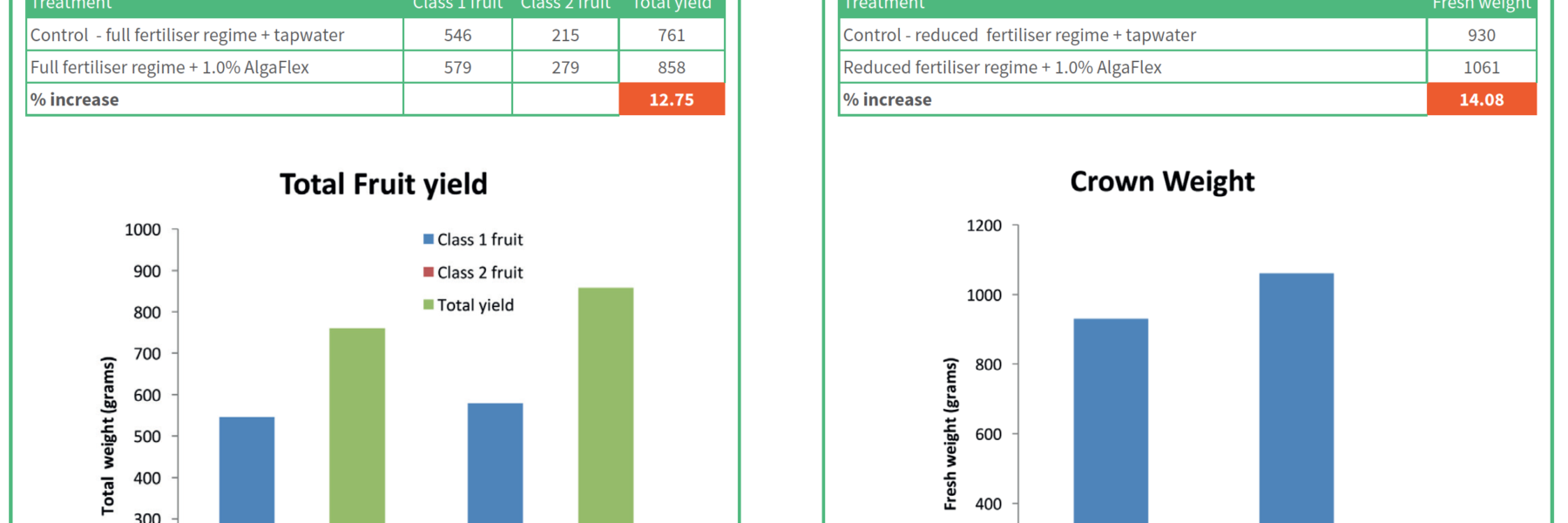Click the shorter blue bar in Crown Weight chart
Image resolution: width=1568 pixels, height=523 pixels.
(1111, 421)
